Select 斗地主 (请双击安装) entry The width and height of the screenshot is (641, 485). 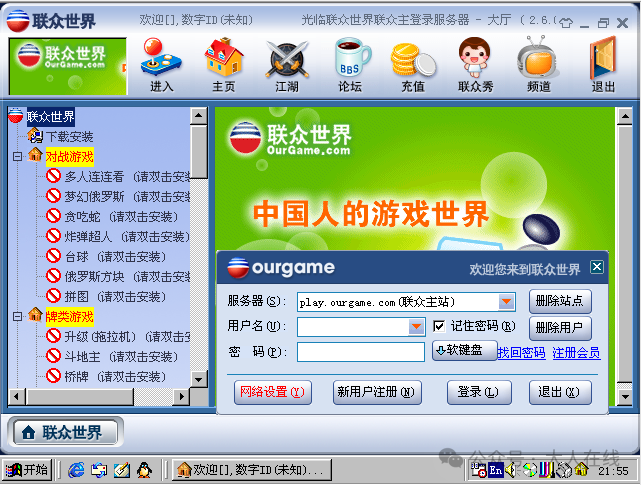121,356
